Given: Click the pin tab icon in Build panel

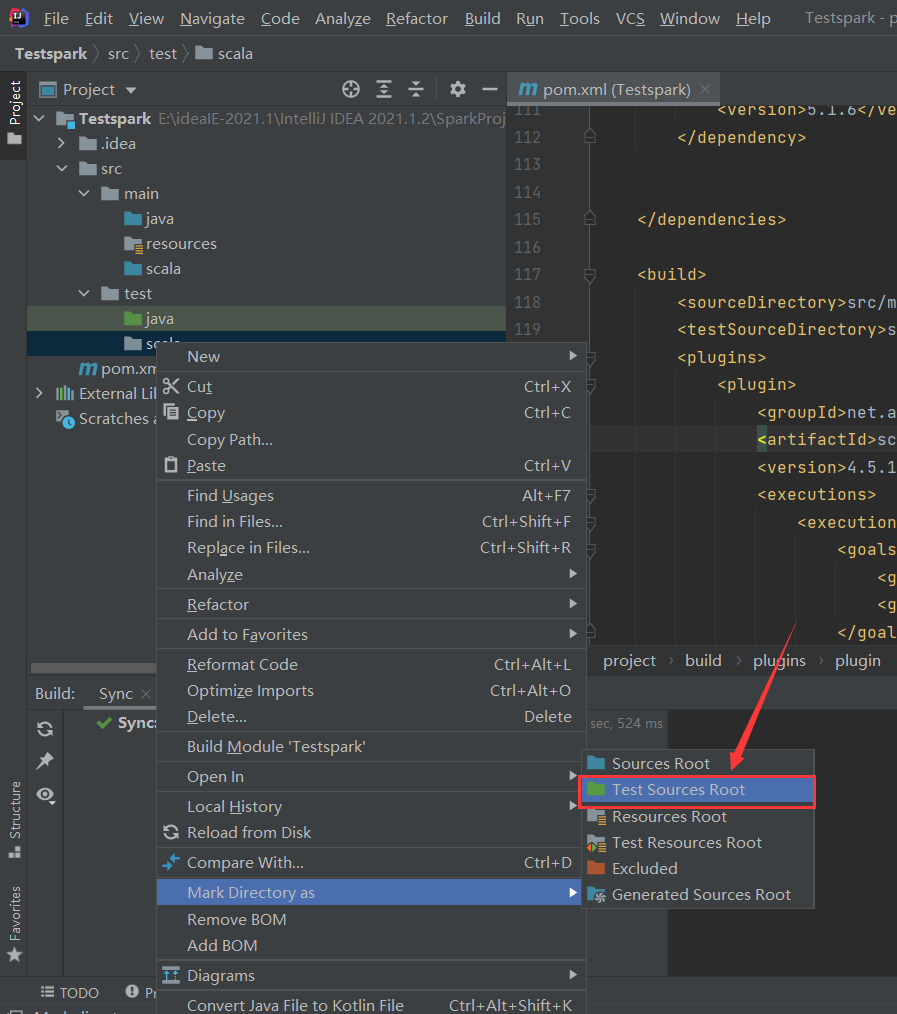Looking at the screenshot, I should click(45, 761).
